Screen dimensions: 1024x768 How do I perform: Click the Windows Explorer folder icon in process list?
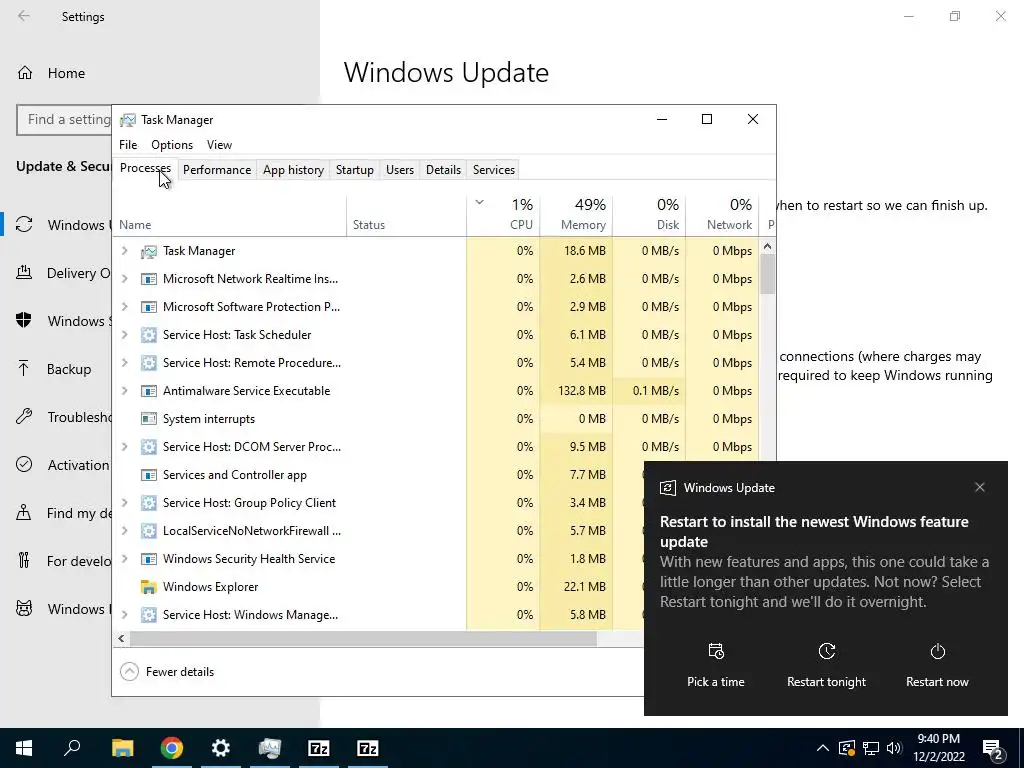149,586
